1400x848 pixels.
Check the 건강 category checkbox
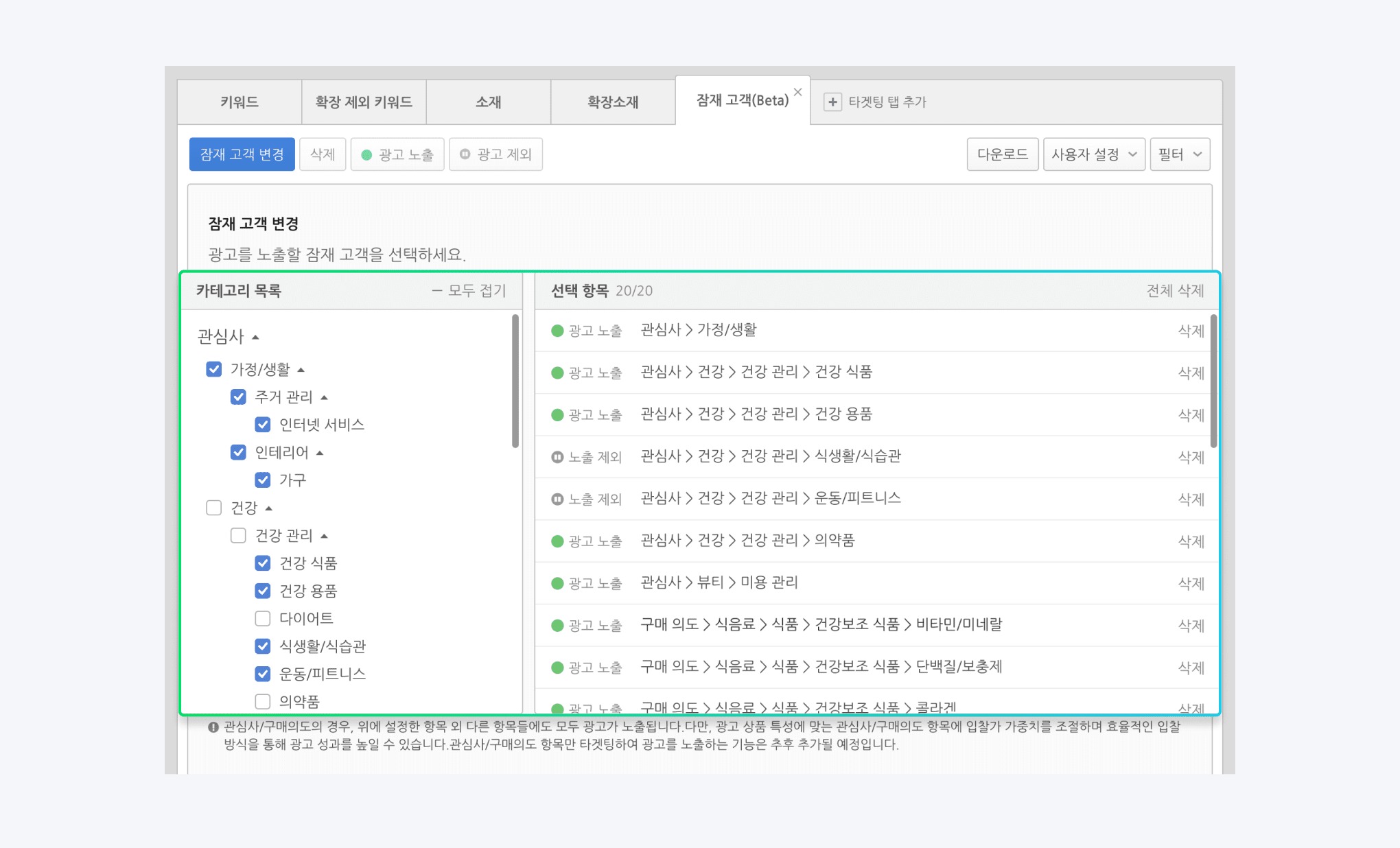click(214, 508)
